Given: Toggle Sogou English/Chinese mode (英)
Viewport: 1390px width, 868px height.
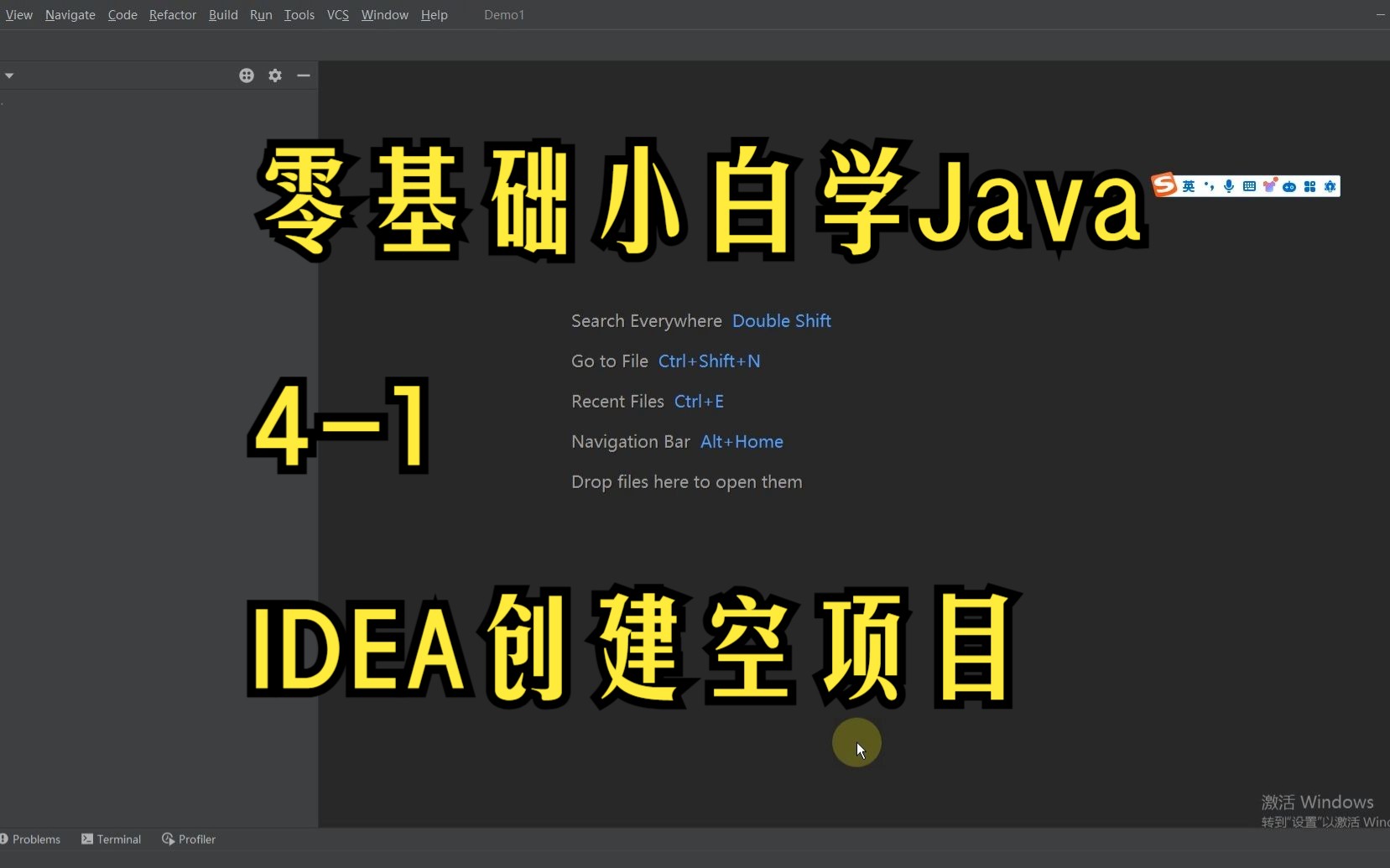Looking at the screenshot, I should tap(1189, 186).
